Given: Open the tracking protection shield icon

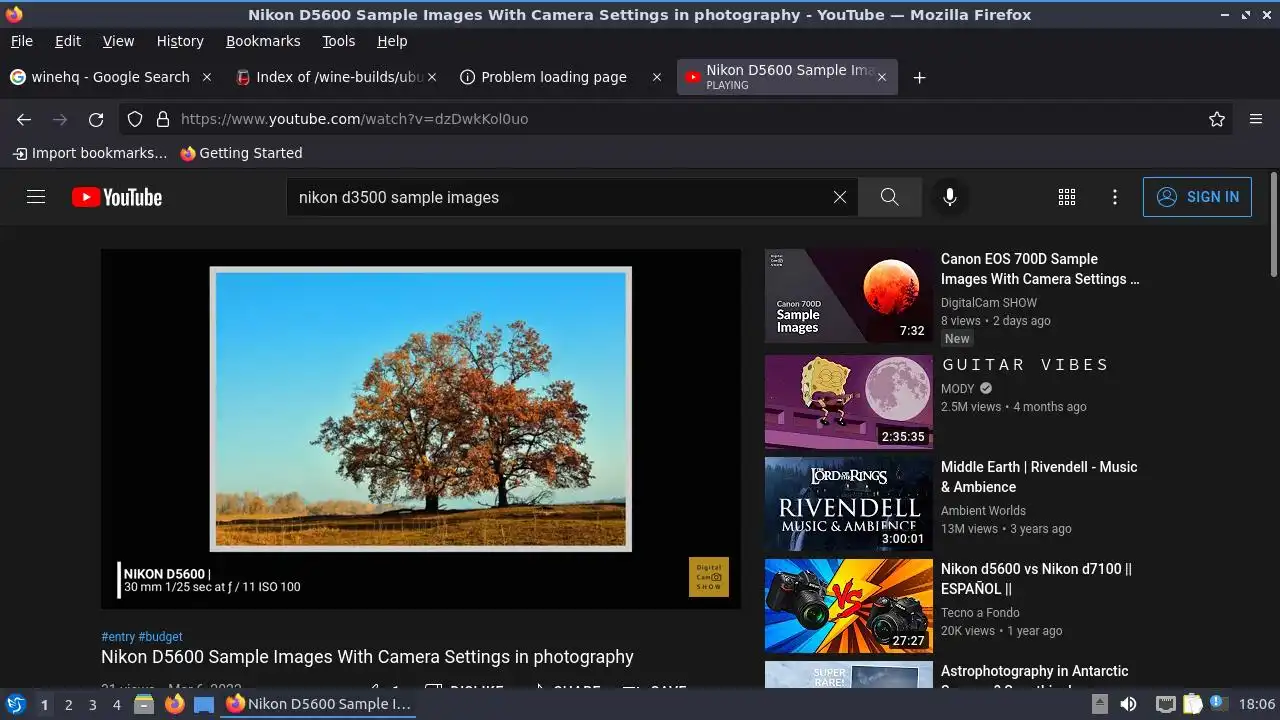Looking at the screenshot, I should pos(135,119).
